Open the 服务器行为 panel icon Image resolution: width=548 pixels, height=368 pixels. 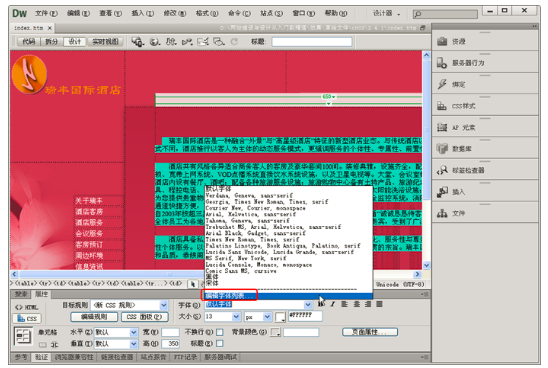click(442, 63)
